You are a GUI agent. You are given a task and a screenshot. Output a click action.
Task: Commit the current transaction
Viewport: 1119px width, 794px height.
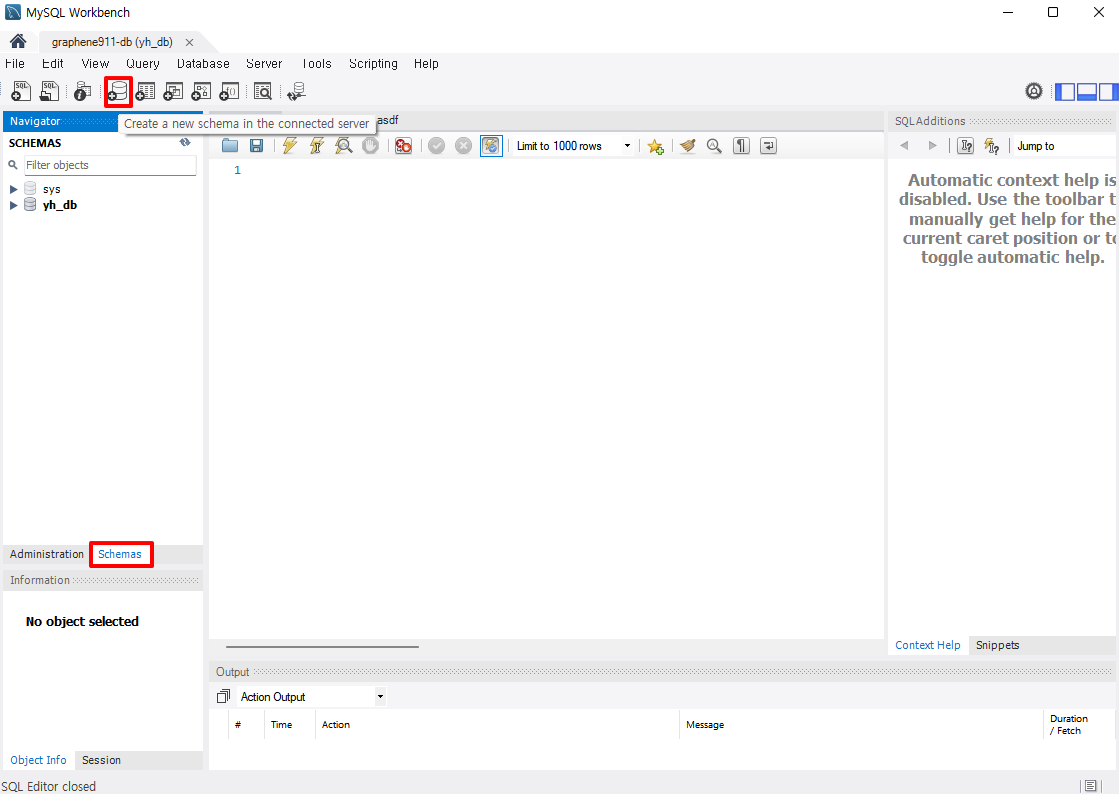coord(437,146)
